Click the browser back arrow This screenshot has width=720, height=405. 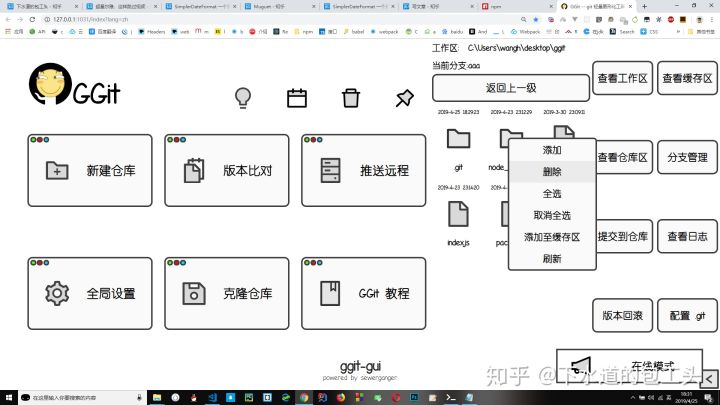[8, 19]
